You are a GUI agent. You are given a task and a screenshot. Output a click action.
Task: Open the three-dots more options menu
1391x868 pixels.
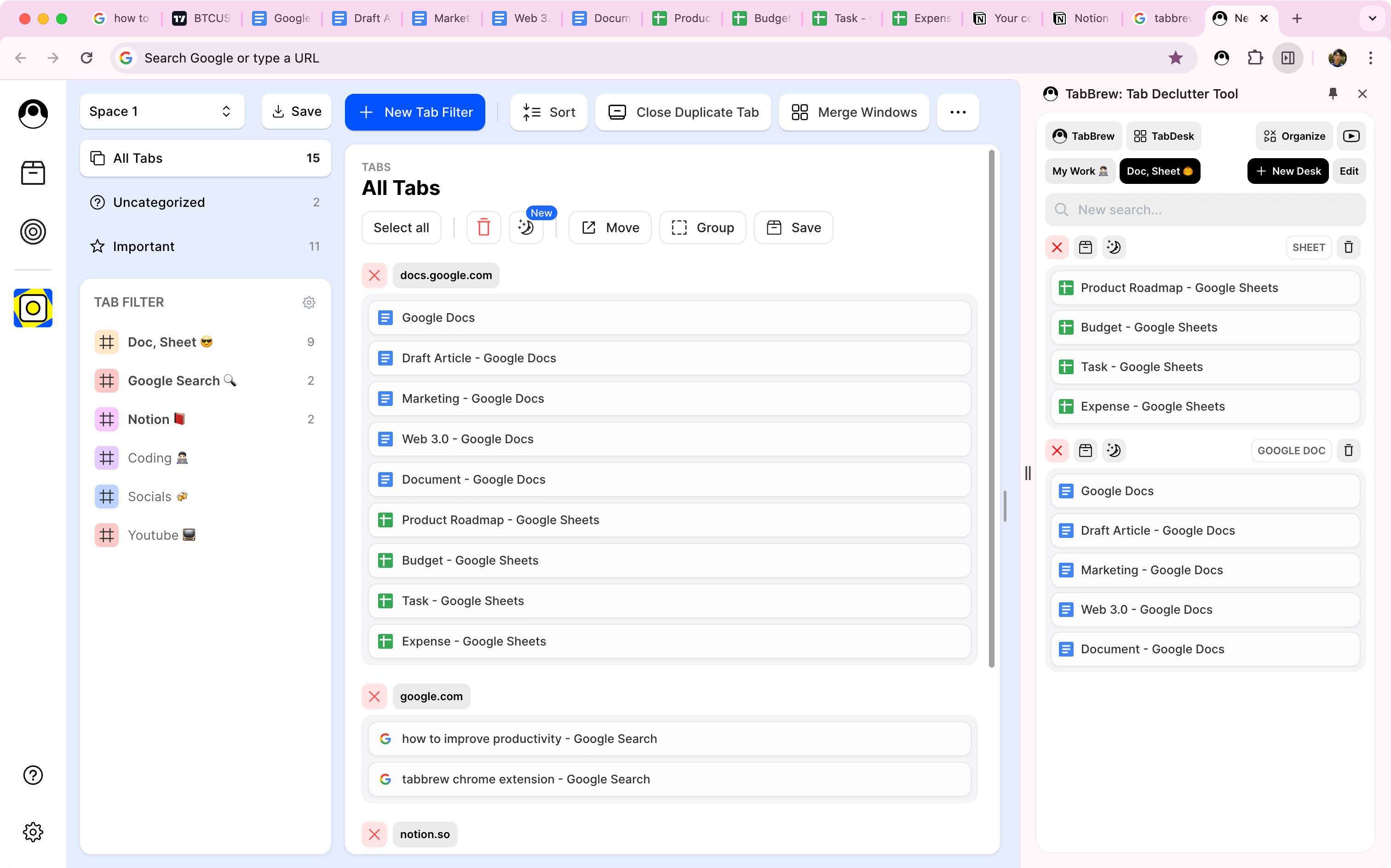tap(957, 112)
